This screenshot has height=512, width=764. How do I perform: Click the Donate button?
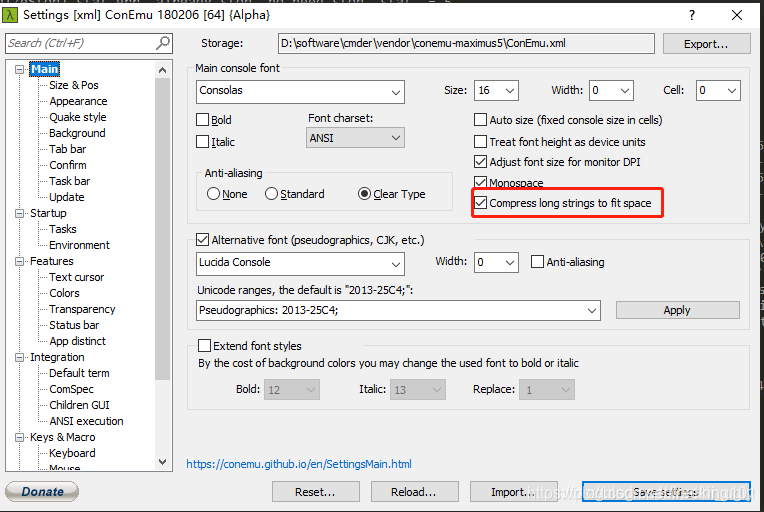(42, 492)
